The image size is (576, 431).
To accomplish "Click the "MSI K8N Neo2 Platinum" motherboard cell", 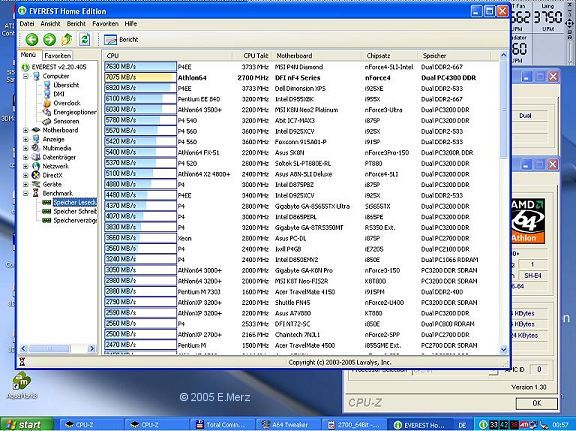I will point(306,110).
